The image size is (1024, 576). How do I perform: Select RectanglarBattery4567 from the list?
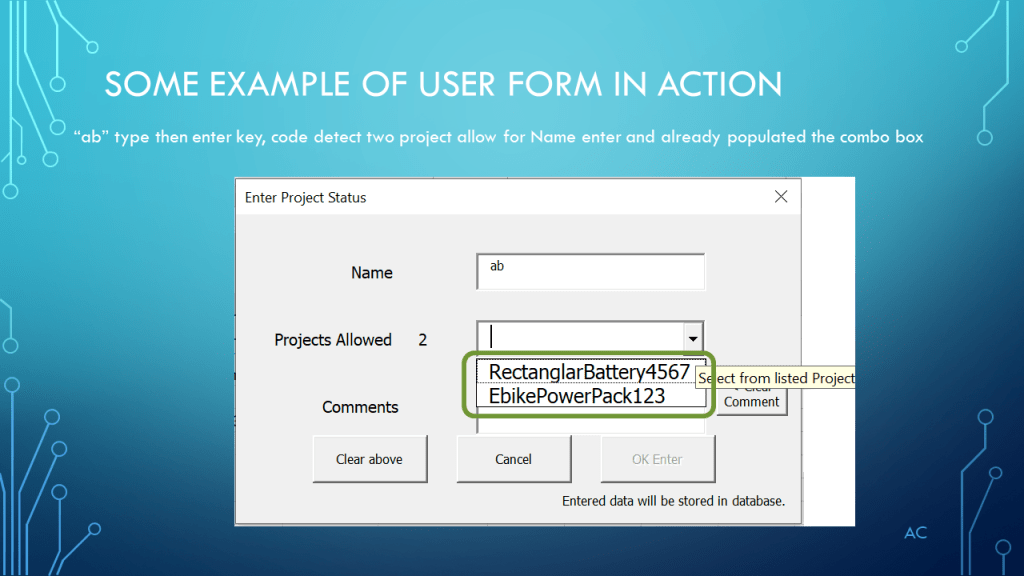pyautogui.click(x=589, y=372)
